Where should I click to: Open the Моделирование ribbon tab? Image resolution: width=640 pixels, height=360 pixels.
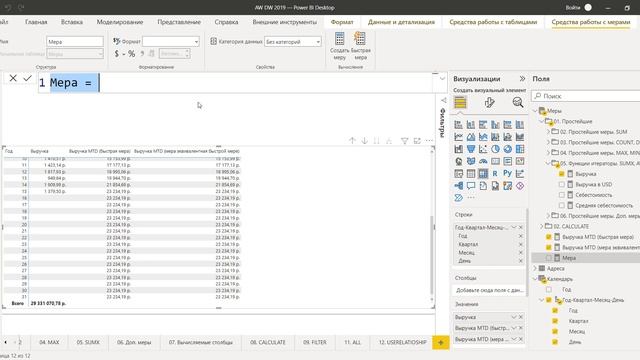tap(120, 22)
